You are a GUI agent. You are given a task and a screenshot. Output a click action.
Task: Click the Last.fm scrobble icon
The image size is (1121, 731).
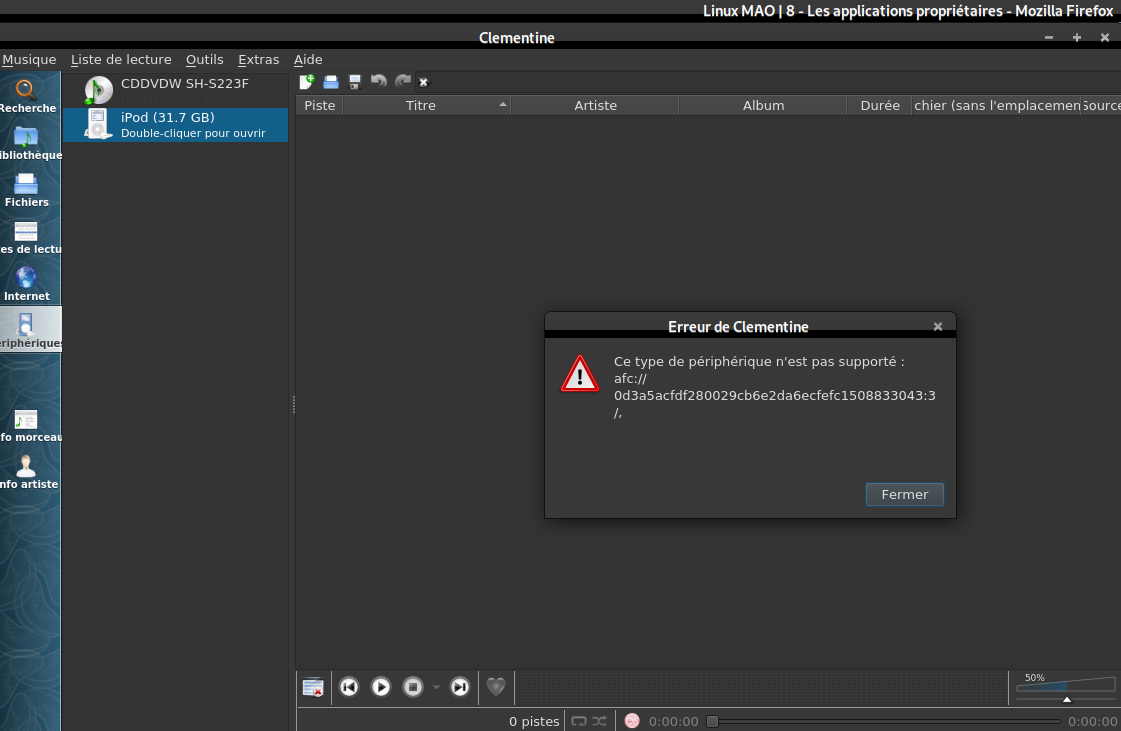pyautogui.click(x=632, y=721)
